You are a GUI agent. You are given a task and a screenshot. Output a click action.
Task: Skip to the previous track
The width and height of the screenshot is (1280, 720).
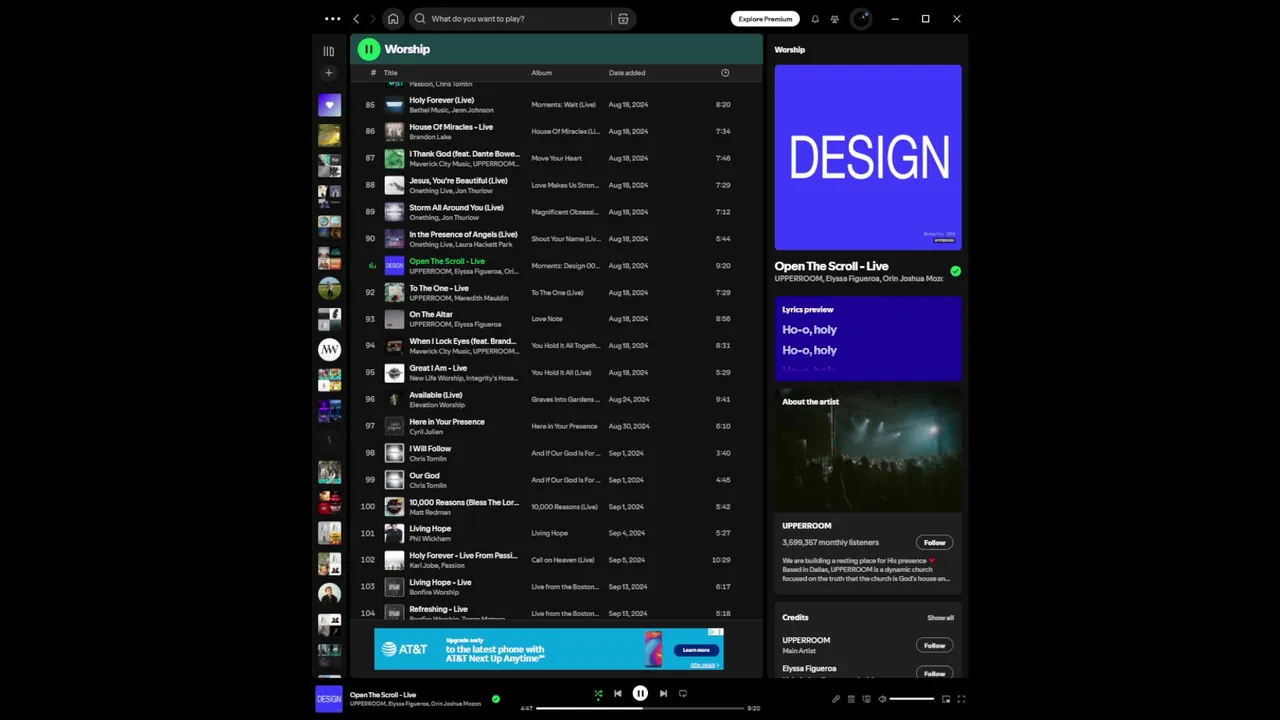618,693
